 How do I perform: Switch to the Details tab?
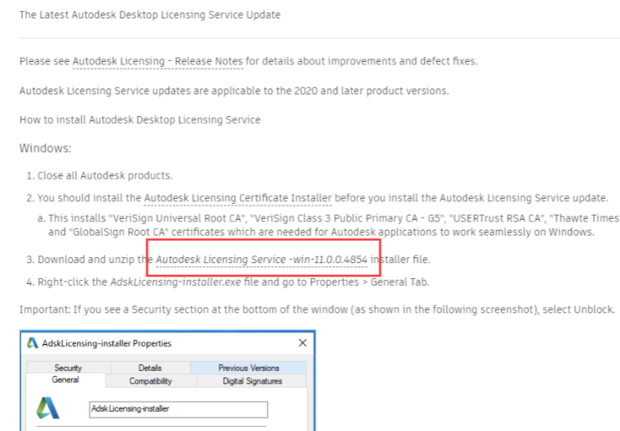click(x=150, y=368)
